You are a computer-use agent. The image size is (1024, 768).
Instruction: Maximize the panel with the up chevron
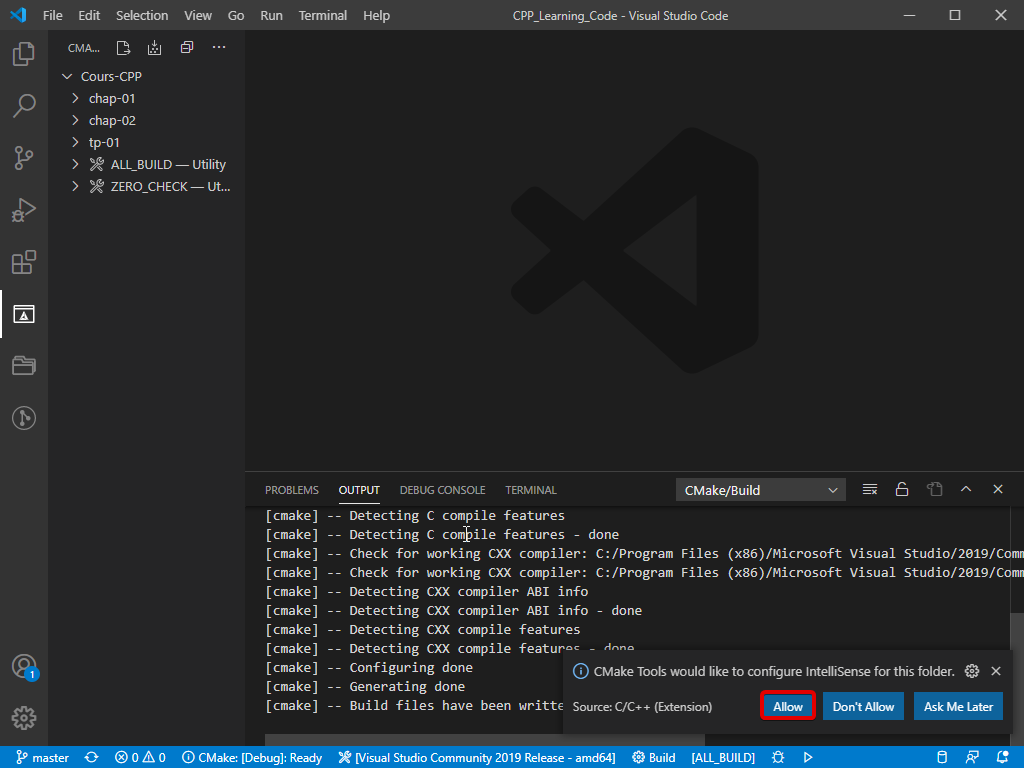(966, 489)
